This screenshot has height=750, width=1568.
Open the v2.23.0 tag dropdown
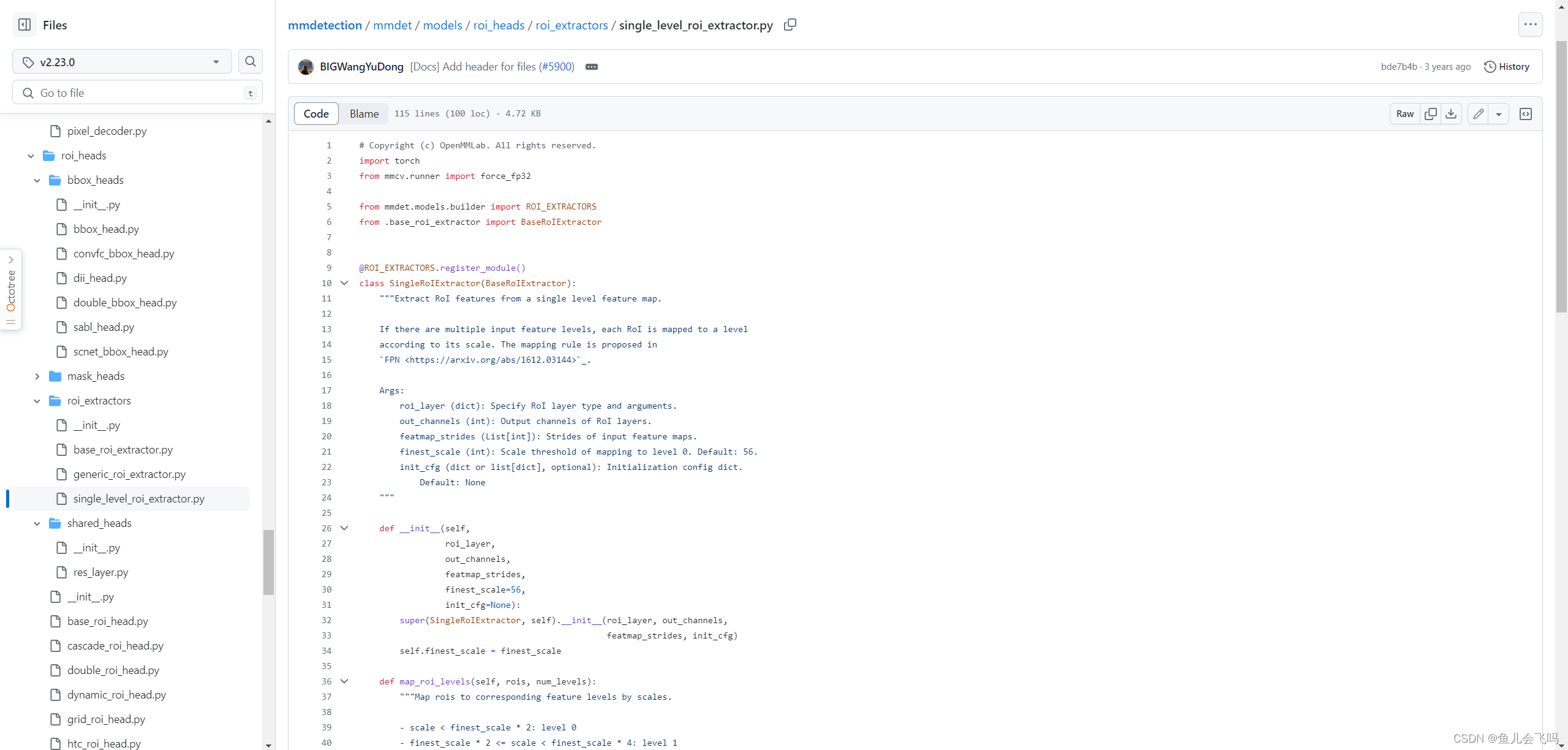coord(121,61)
